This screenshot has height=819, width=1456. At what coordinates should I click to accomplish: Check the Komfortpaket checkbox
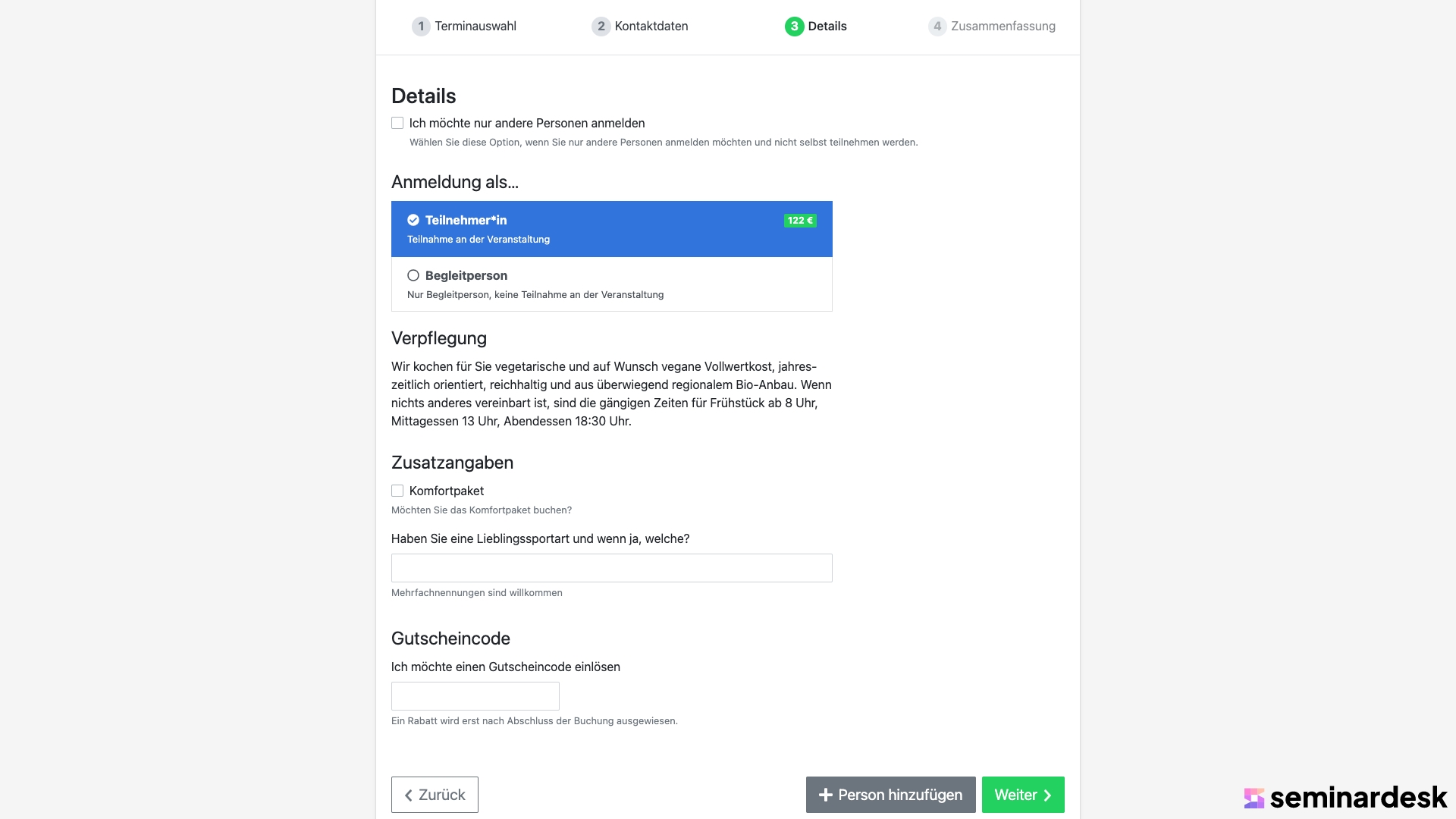(397, 491)
